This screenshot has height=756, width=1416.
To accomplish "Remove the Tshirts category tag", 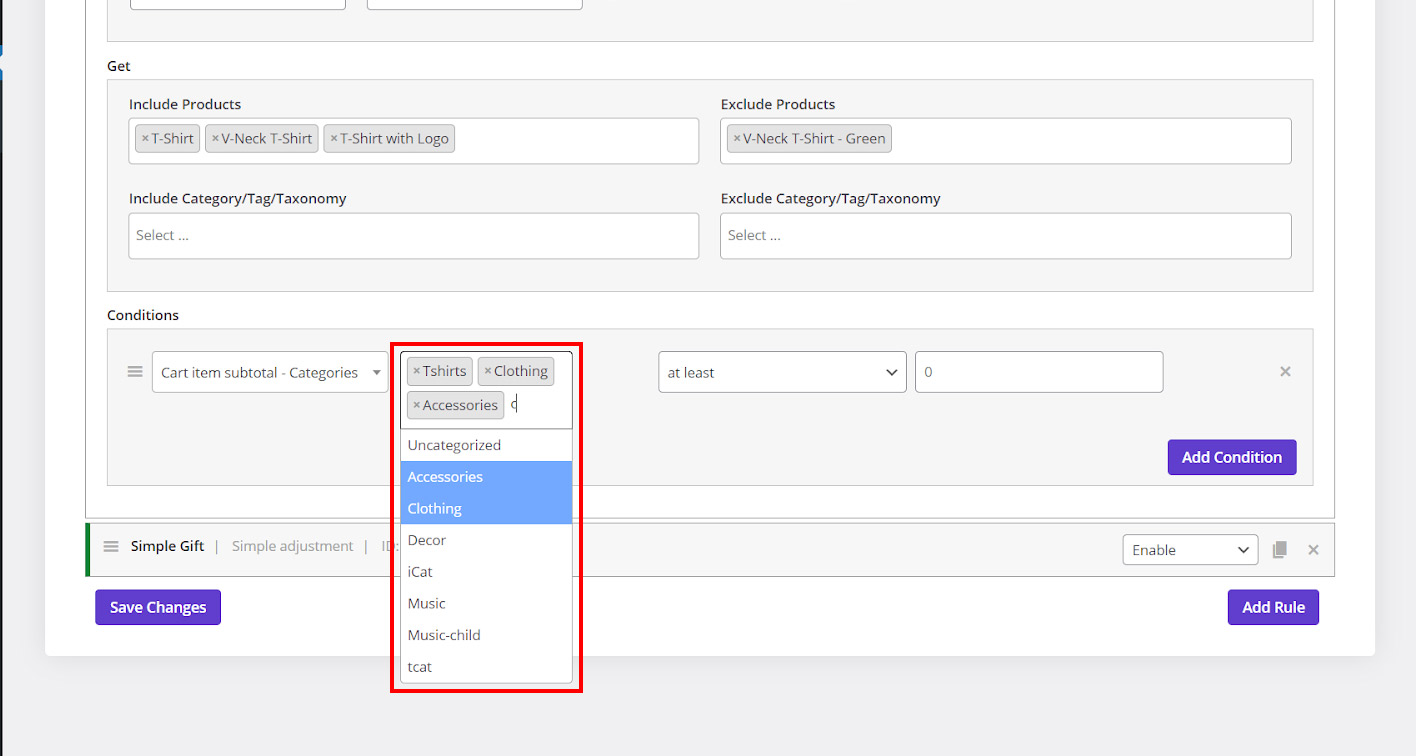I will pyautogui.click(x=417, y=372).
